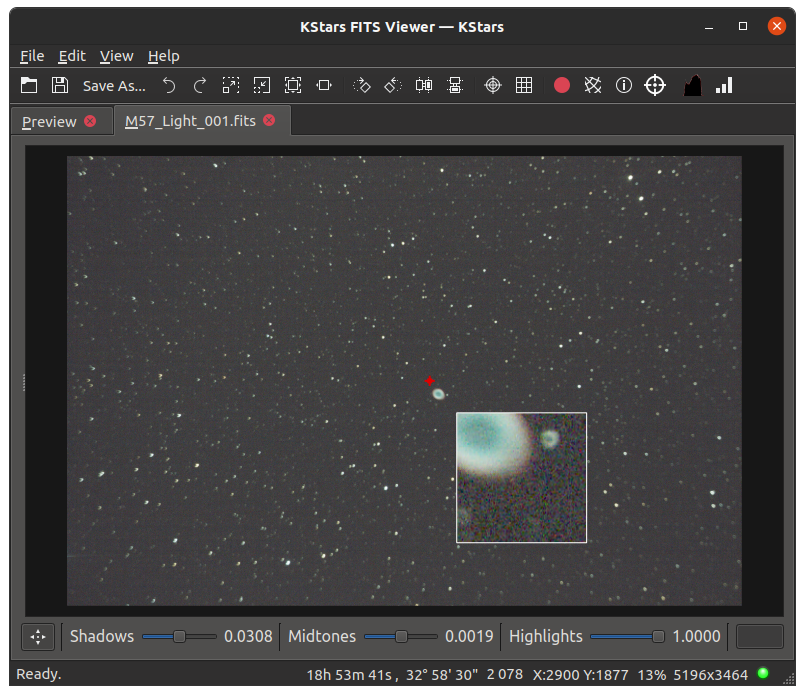Screen dimensions: 805x695
Task: Click the empty button right of Highlights value
Action: point(760,636)
